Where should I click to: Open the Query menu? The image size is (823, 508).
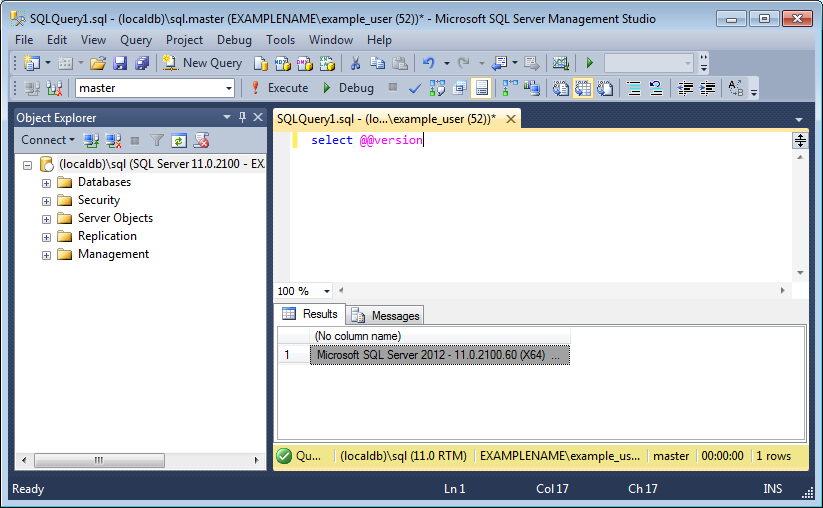point(136,40)
